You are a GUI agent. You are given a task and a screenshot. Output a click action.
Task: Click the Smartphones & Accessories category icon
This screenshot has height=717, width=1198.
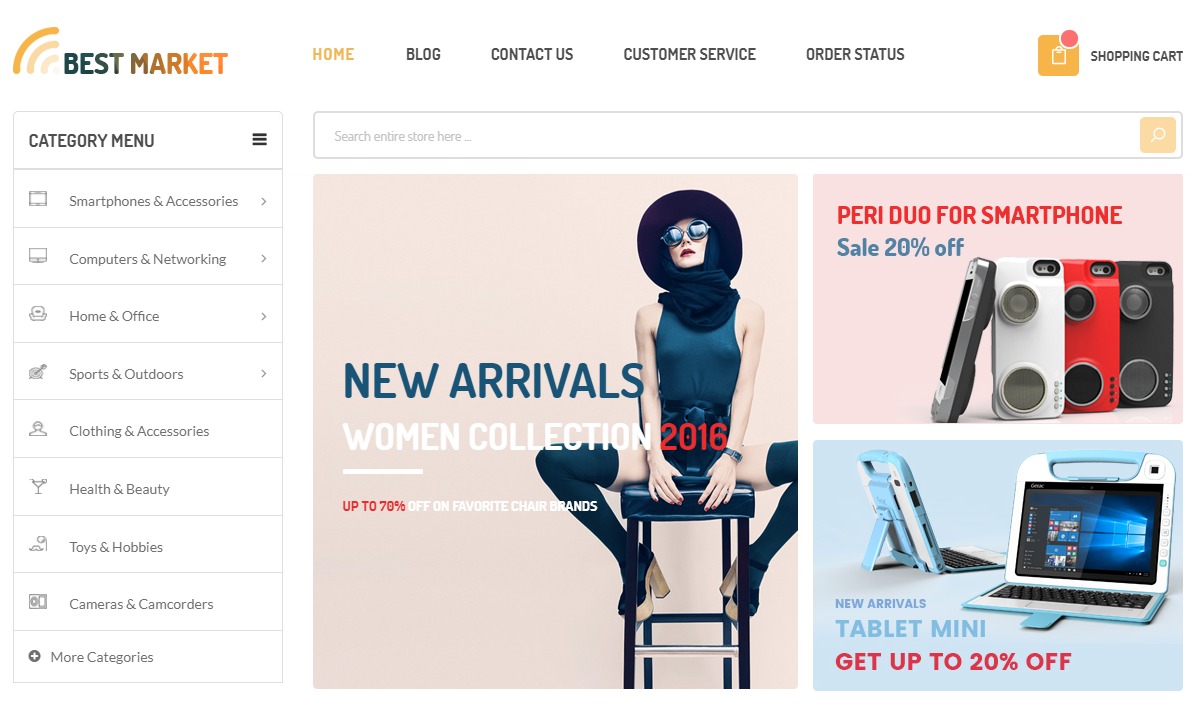click(x=38, y=199)
